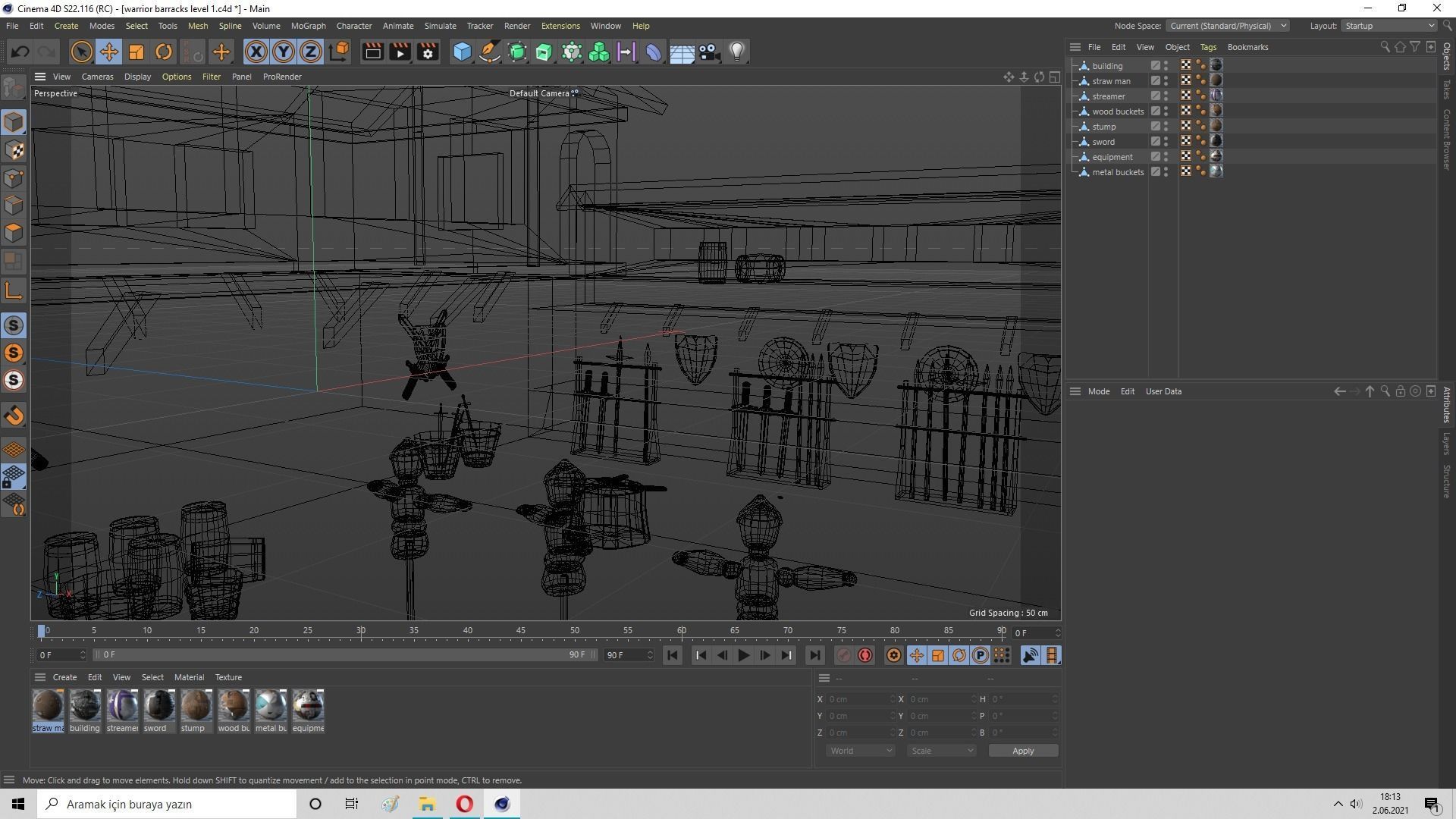Add a Bend deformer object
The width and height of the screenshot is (1456, 819).
pyautogui.click(x=654, y=52)
